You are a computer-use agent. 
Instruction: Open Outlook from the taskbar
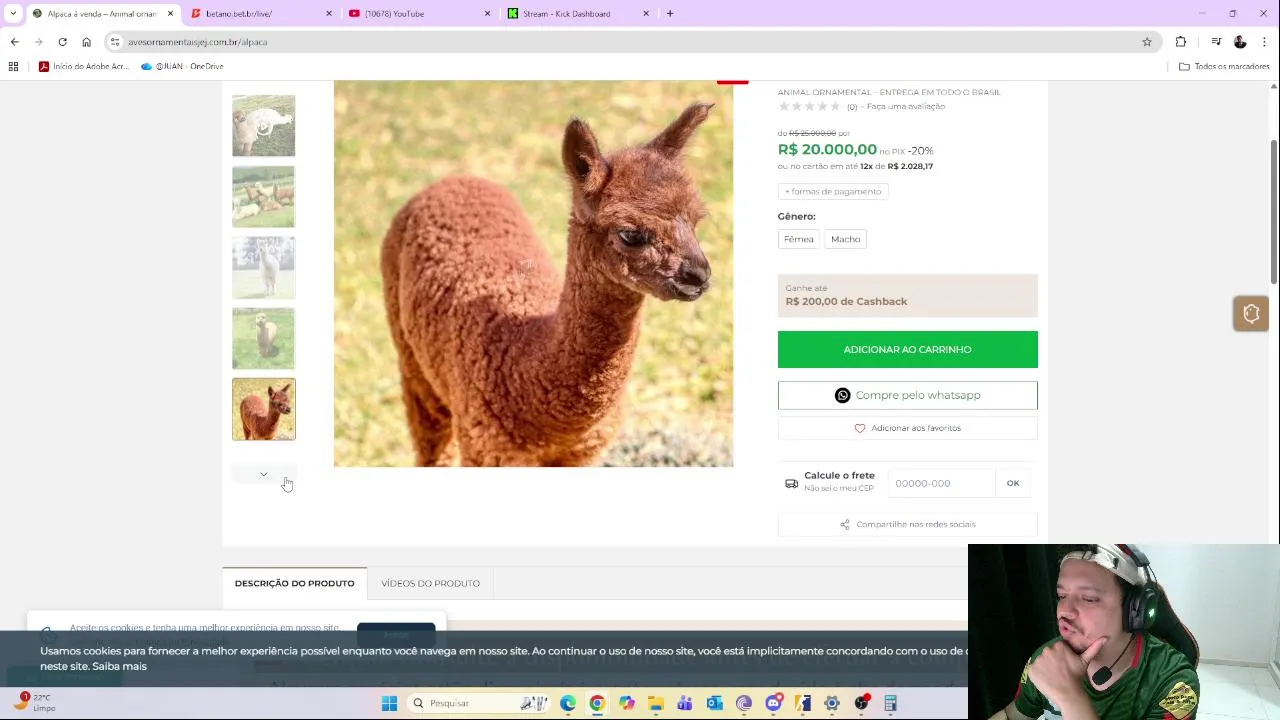coord(714,703)
